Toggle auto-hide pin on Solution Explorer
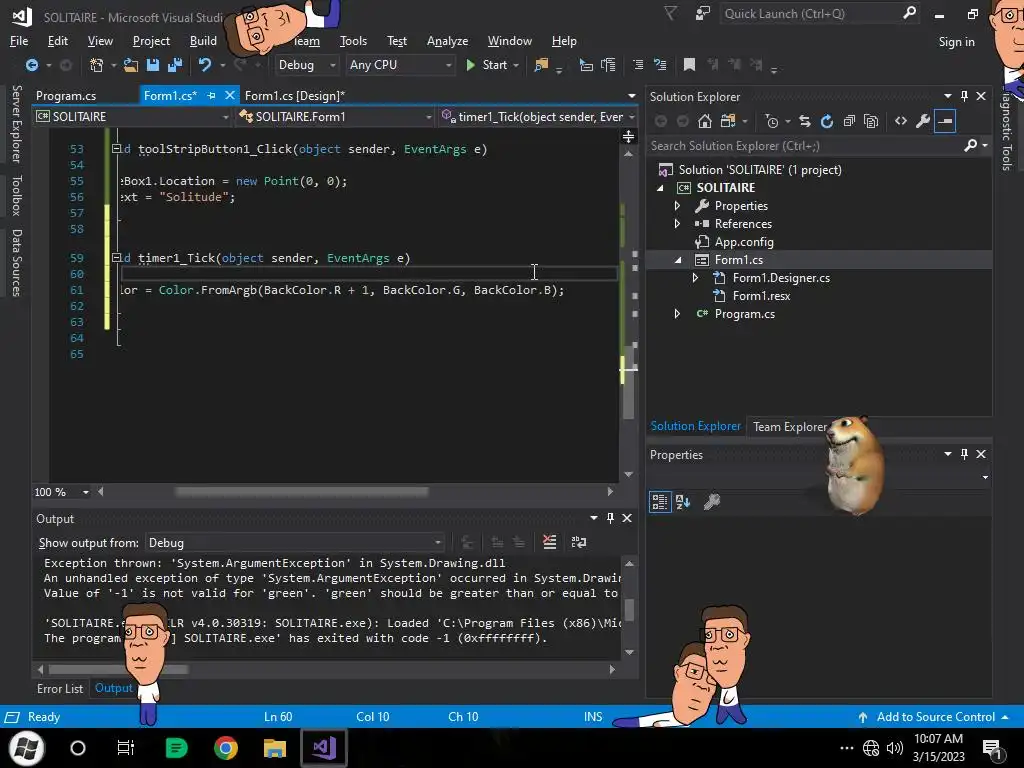The width and height of the screenshot is (1024, 768). [964, 96]
